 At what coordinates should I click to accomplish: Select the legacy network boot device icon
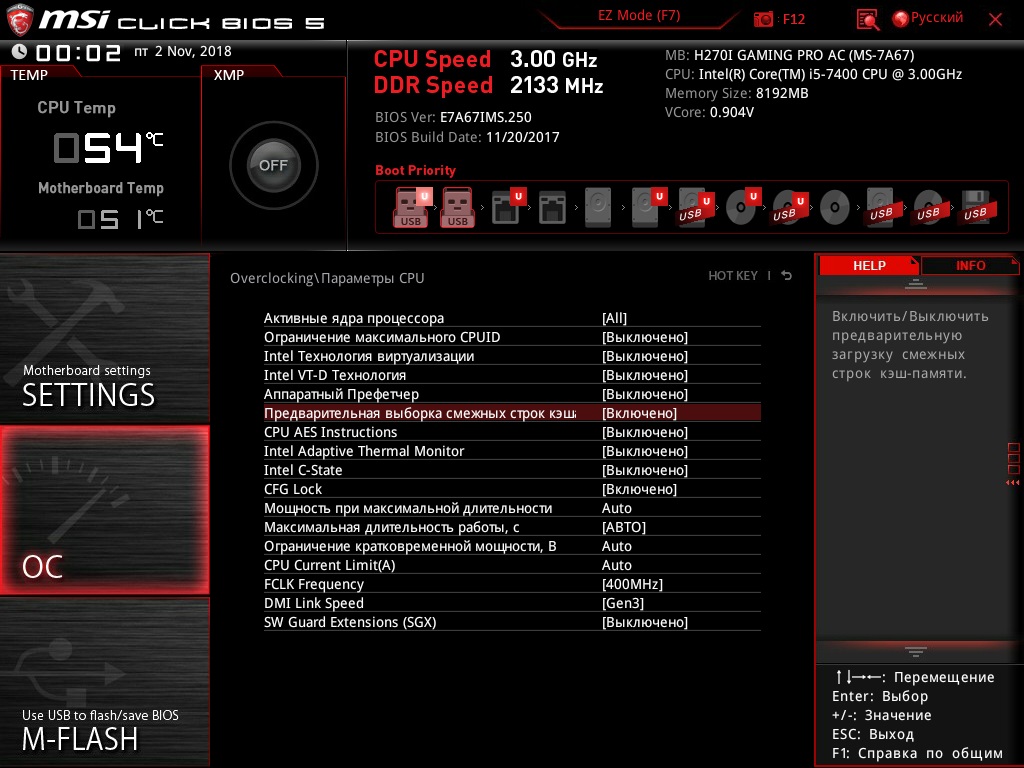click(x=552, y=207)
